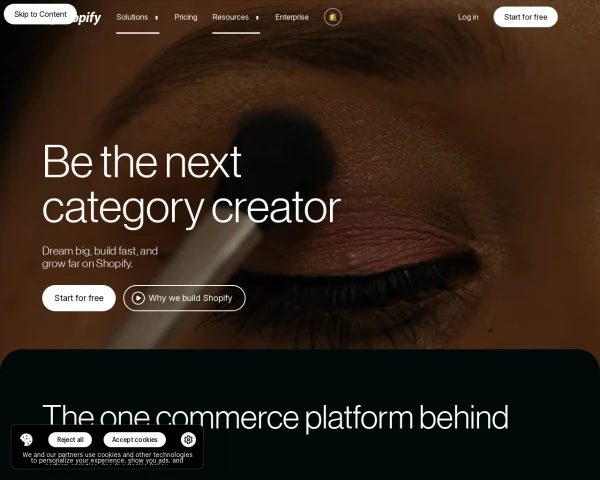Viewport: 600px width, 480px height.
Task: Click the cookie policy text in banner
Action: pos(107,458)
